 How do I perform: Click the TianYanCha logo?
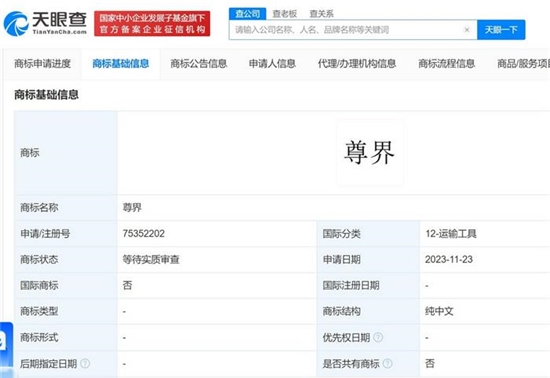[45, 23]
